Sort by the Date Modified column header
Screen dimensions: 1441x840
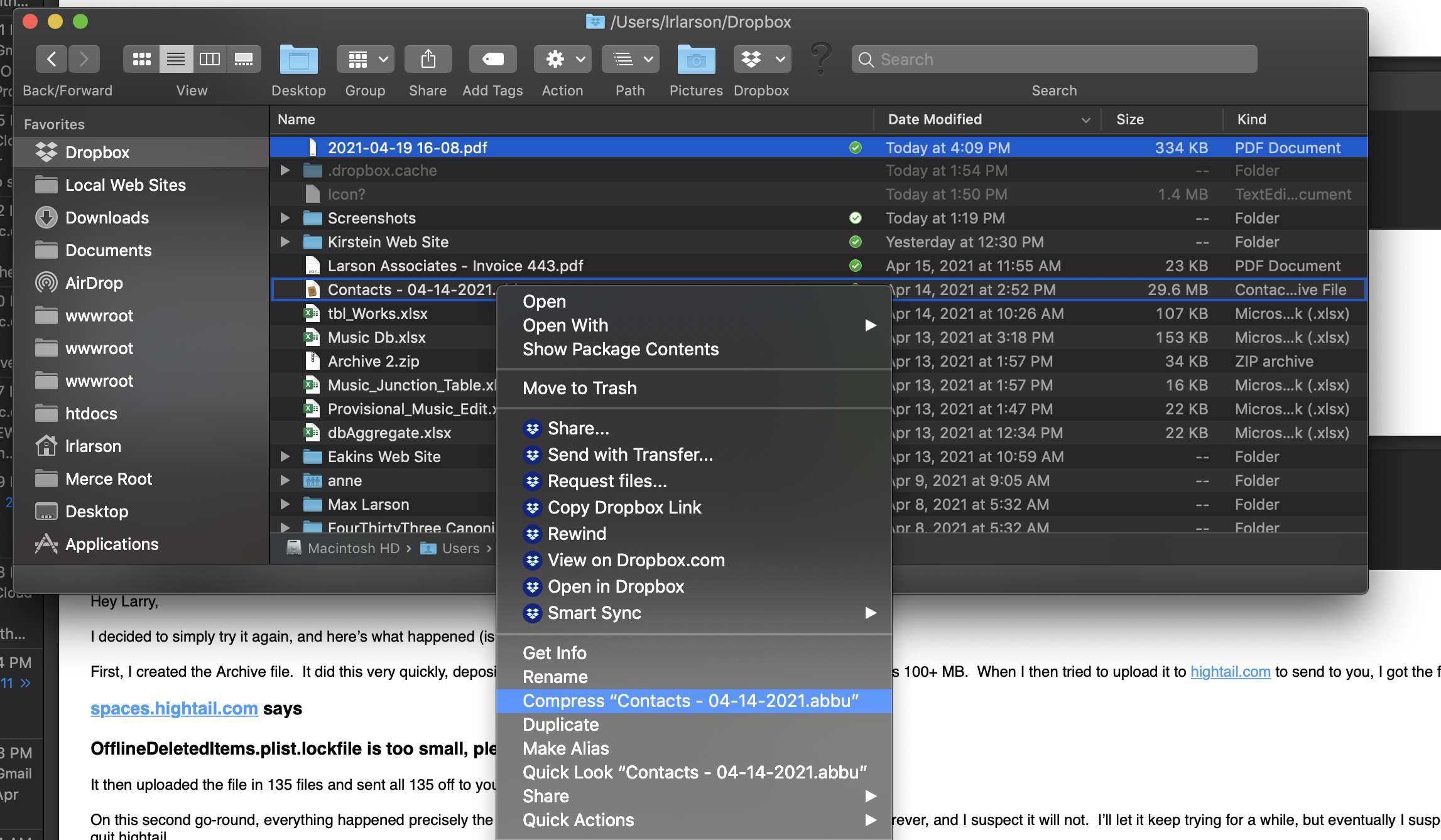(987, 119)
